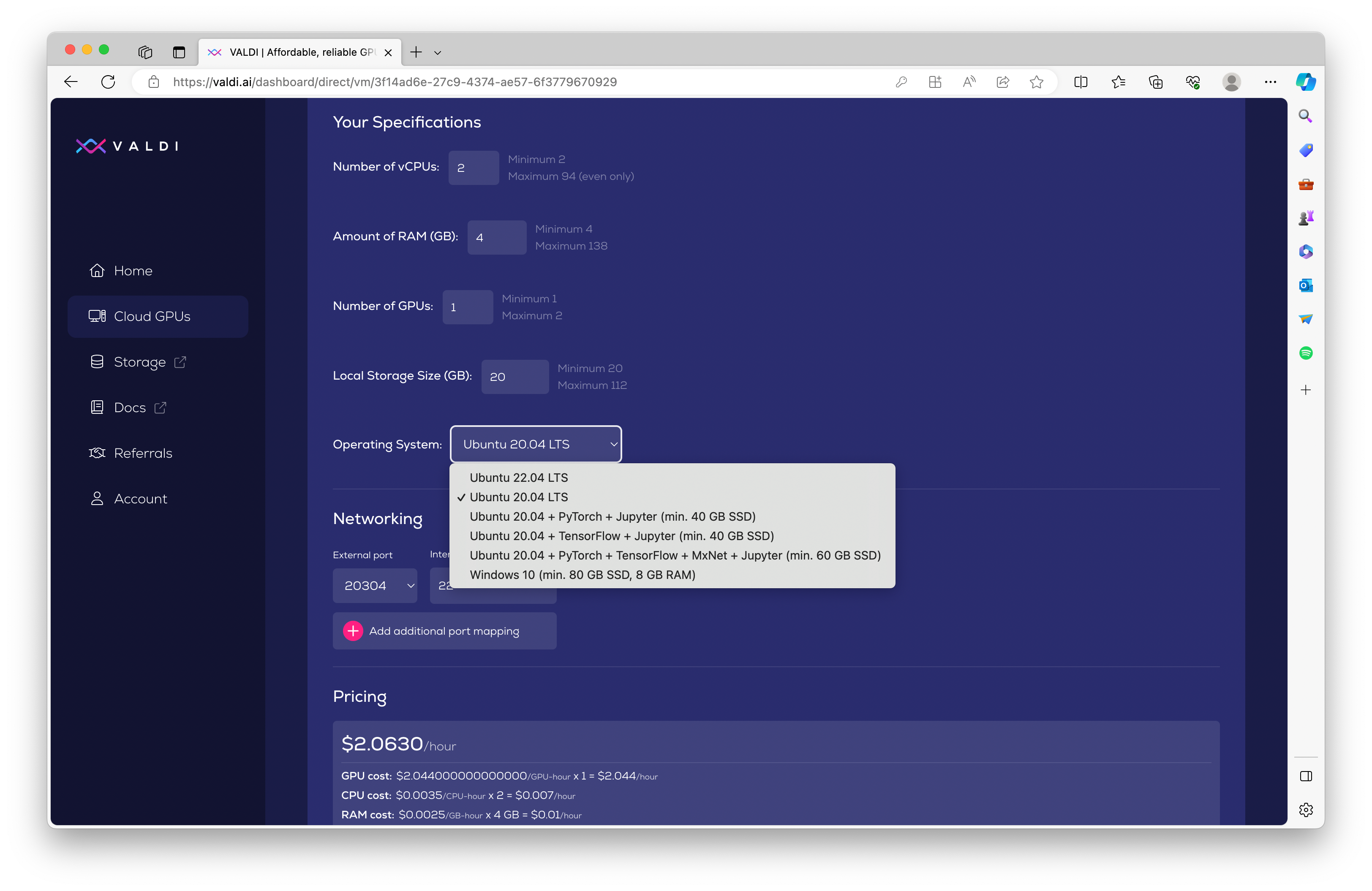Open Browser essentials heart icon
The height and width of the screenshot is (891, 1372).
pyautogui.click(x=1193, y=82)
